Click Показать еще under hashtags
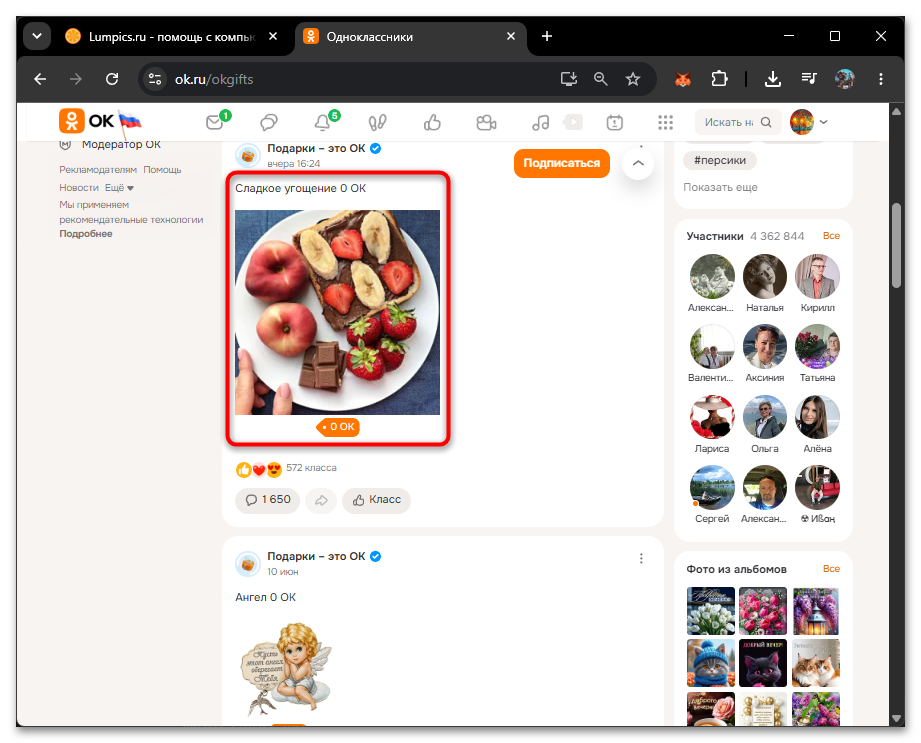921x743 pixels. tap(720, 187)
